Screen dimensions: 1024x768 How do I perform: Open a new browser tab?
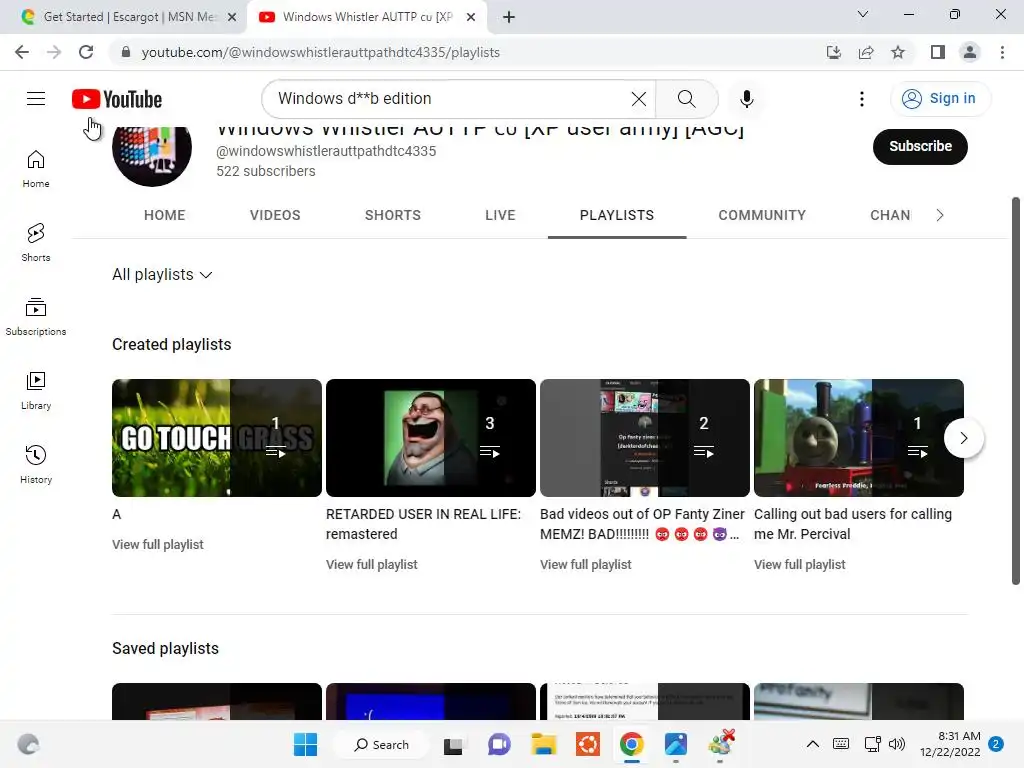pos(509,17)
